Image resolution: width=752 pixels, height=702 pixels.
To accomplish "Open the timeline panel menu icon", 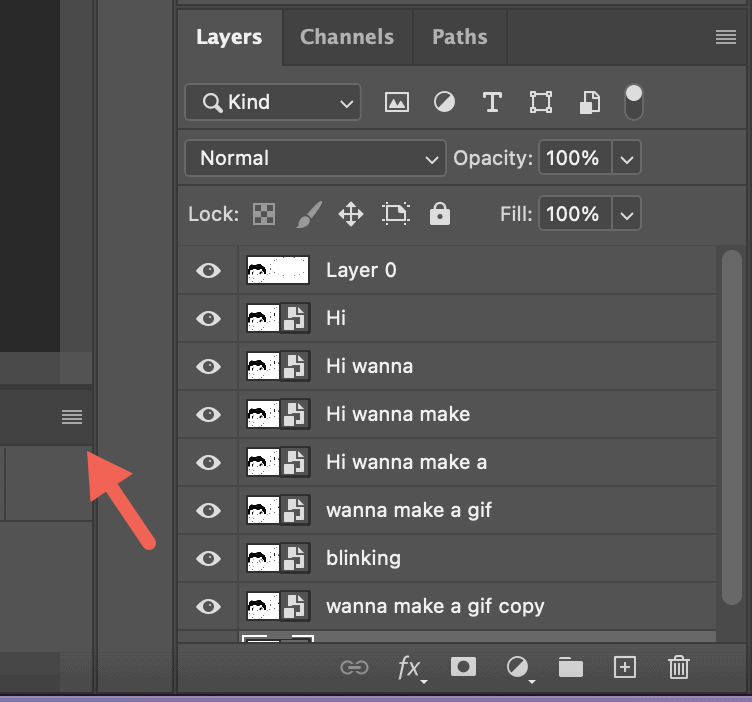I will tap(72, 417).
